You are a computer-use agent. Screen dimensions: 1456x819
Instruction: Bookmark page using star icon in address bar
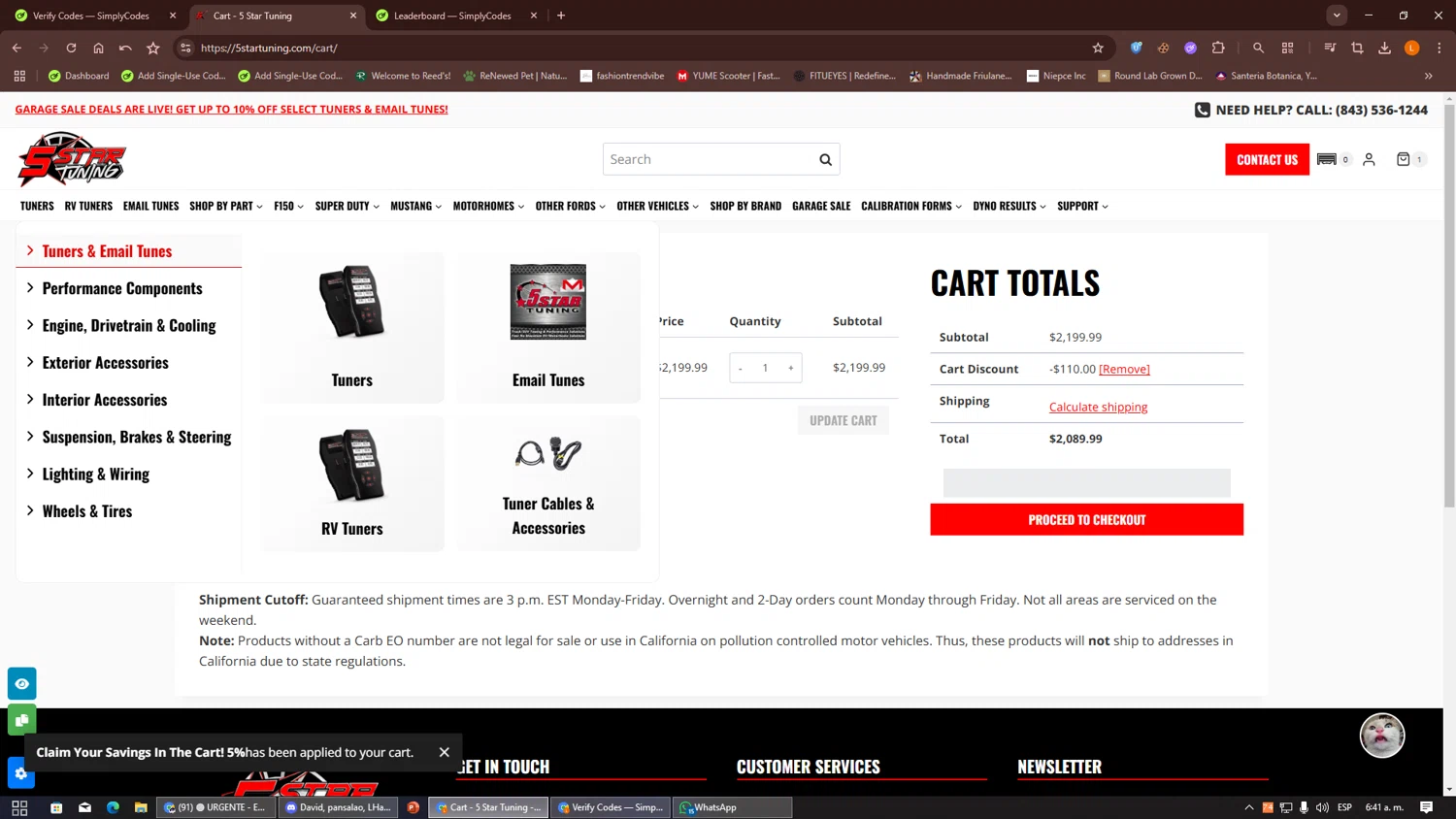[1098, 48]
